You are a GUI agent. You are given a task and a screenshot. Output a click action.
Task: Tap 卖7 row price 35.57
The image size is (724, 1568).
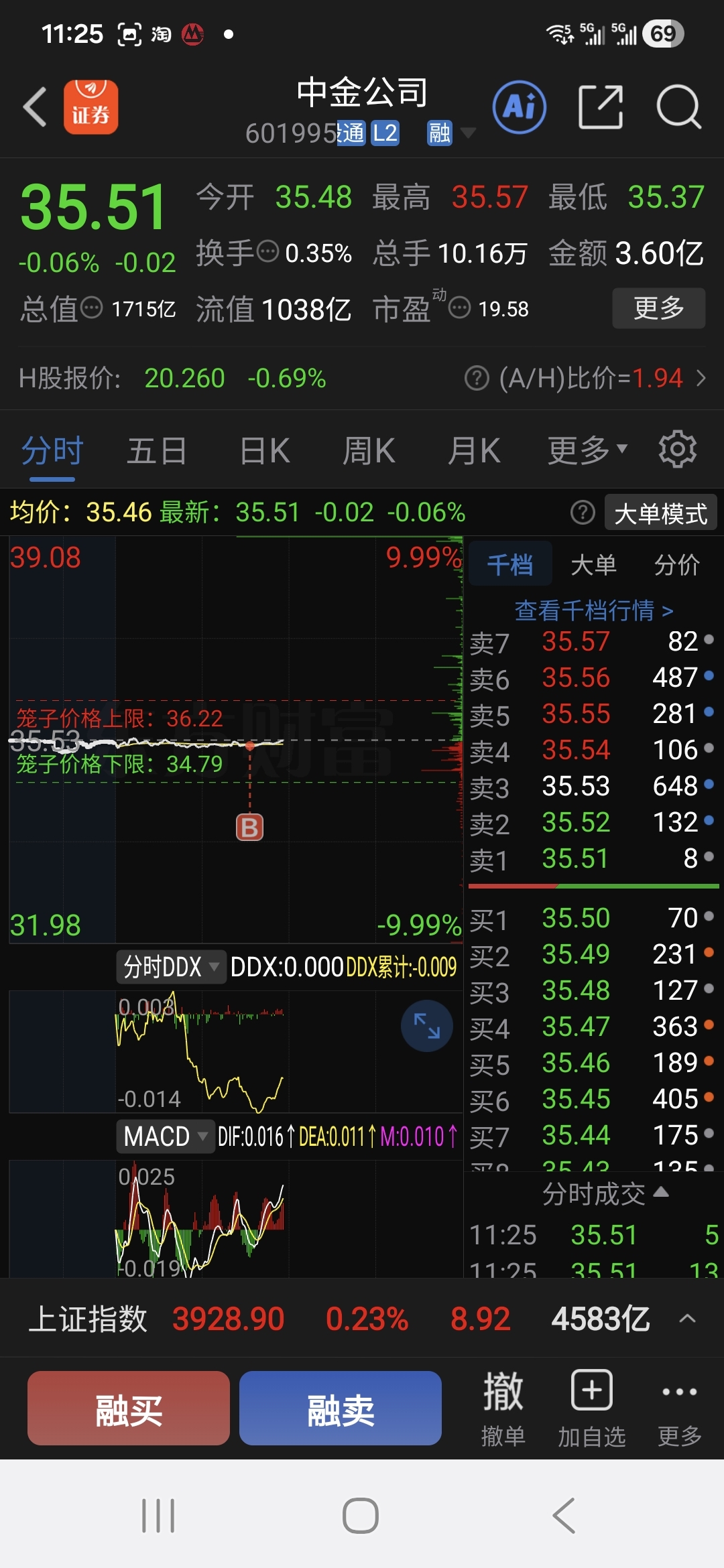click(x=576, y=641)
